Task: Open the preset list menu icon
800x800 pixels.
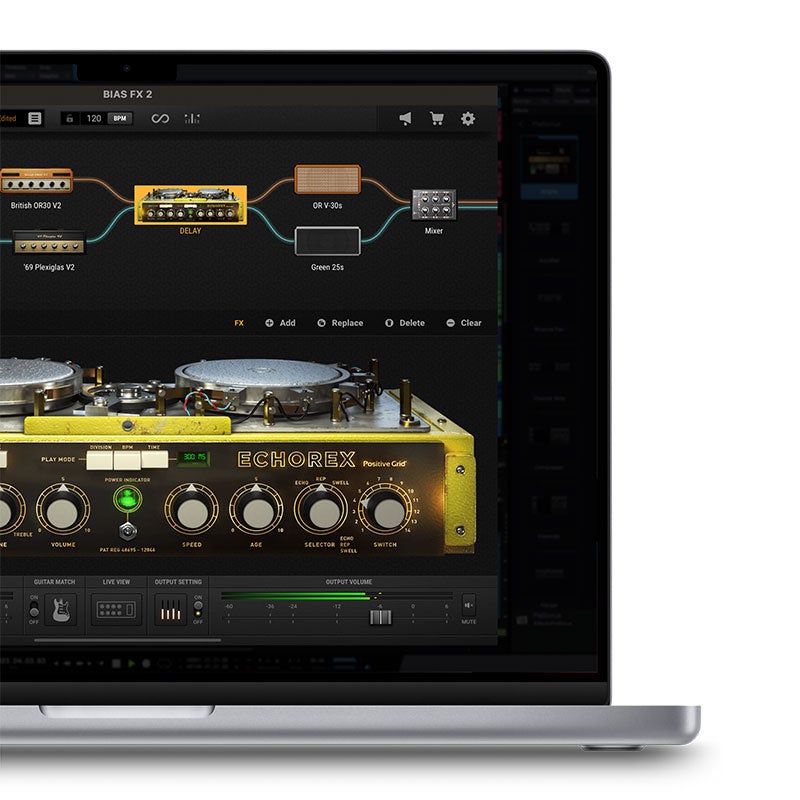Action: (35, 118)
